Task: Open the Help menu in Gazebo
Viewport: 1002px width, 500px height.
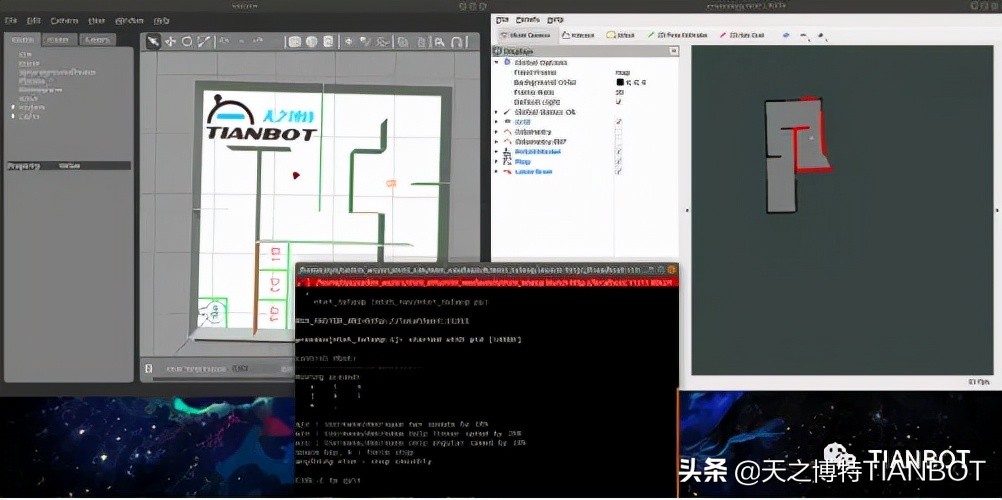Action: click(x=162, y=20)
